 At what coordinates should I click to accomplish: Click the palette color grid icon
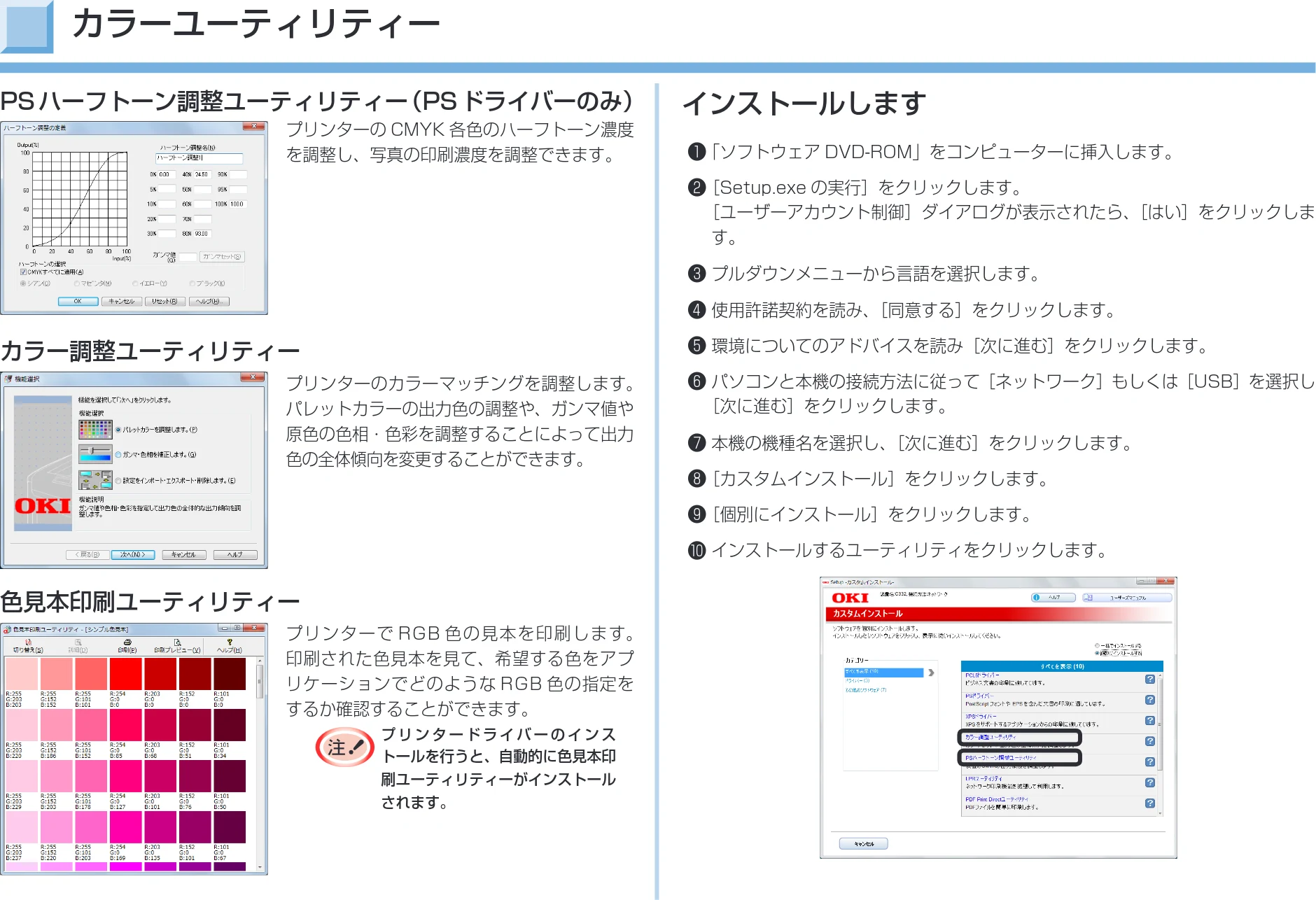tap(95, 429)
